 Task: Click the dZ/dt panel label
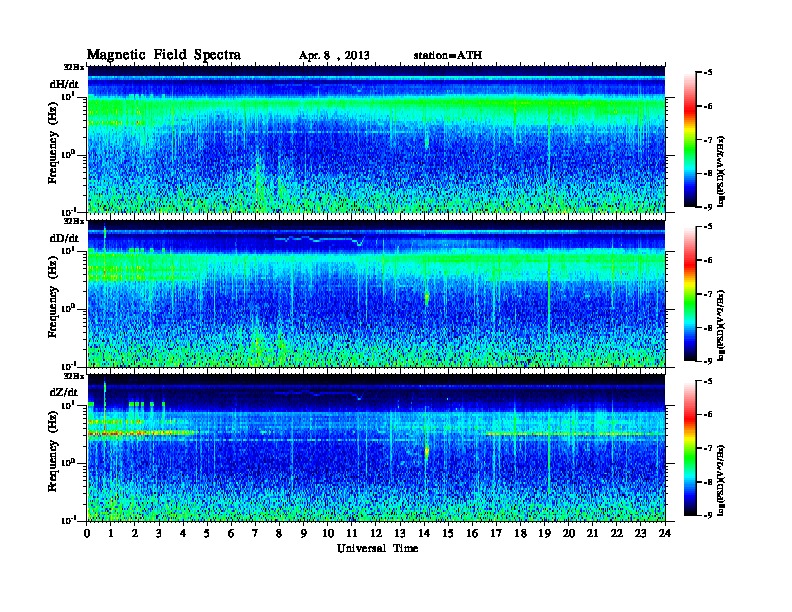pos(64,392)
